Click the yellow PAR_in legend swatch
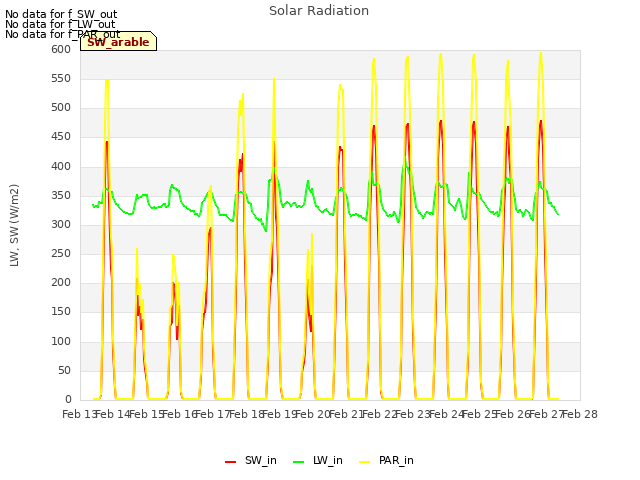 click(364, 462)
